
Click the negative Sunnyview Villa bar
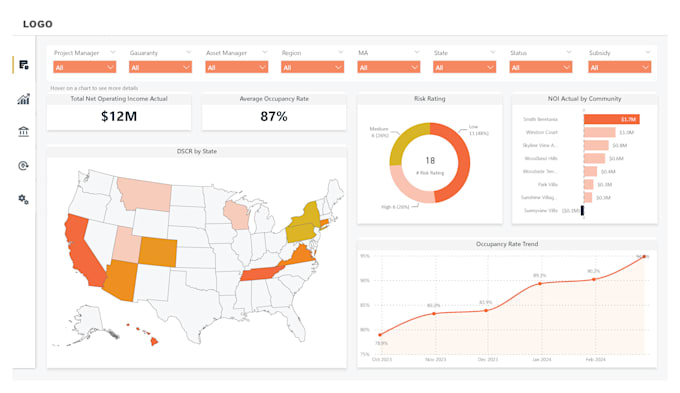tap(582, 210)
